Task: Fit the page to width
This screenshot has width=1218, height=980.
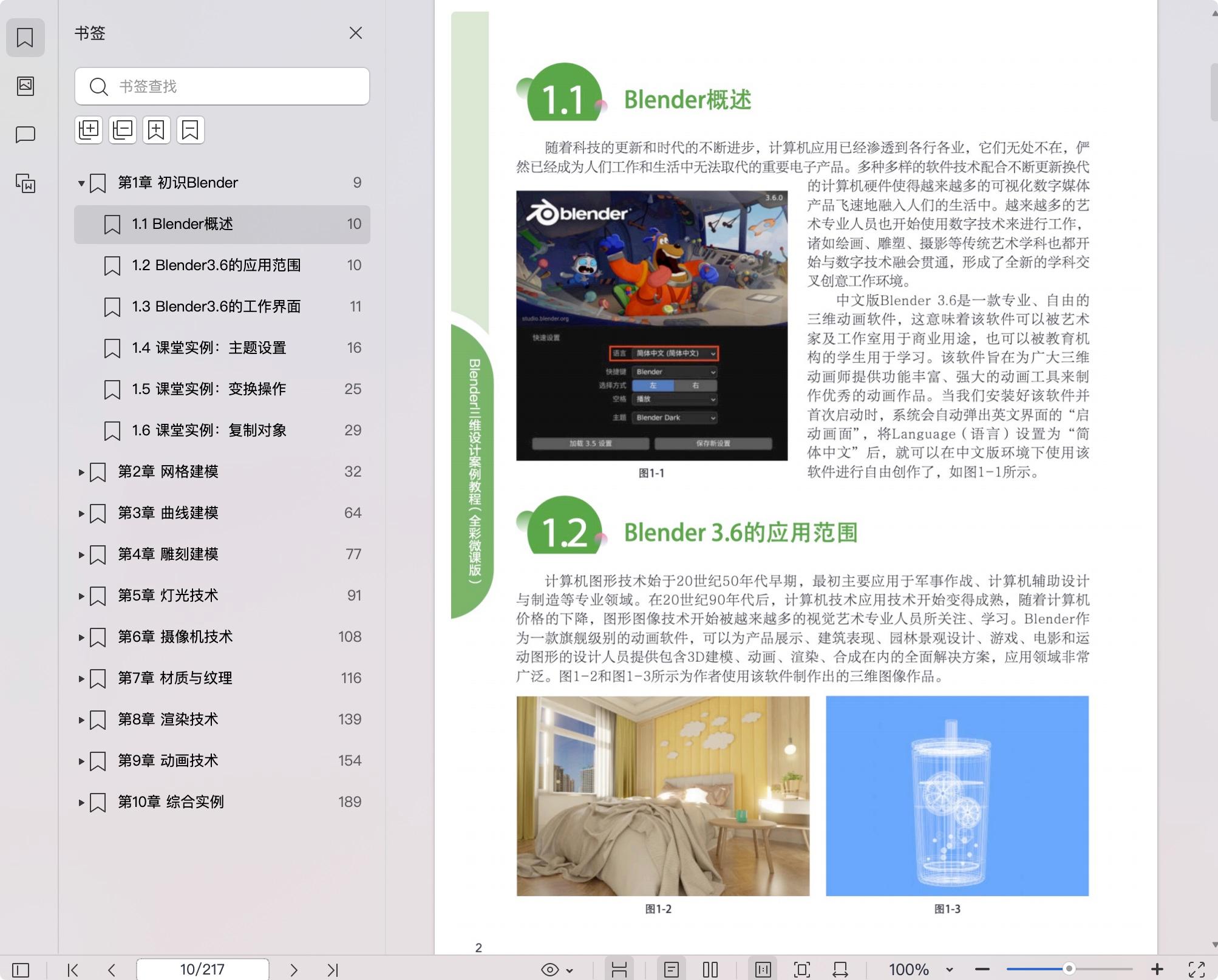Action: 840,970
